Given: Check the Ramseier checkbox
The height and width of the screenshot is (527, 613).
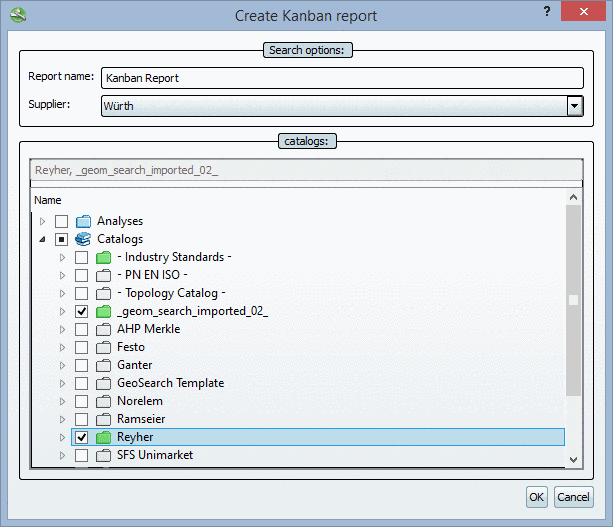Looking at the screenshot, I should [x=81, y=419].
